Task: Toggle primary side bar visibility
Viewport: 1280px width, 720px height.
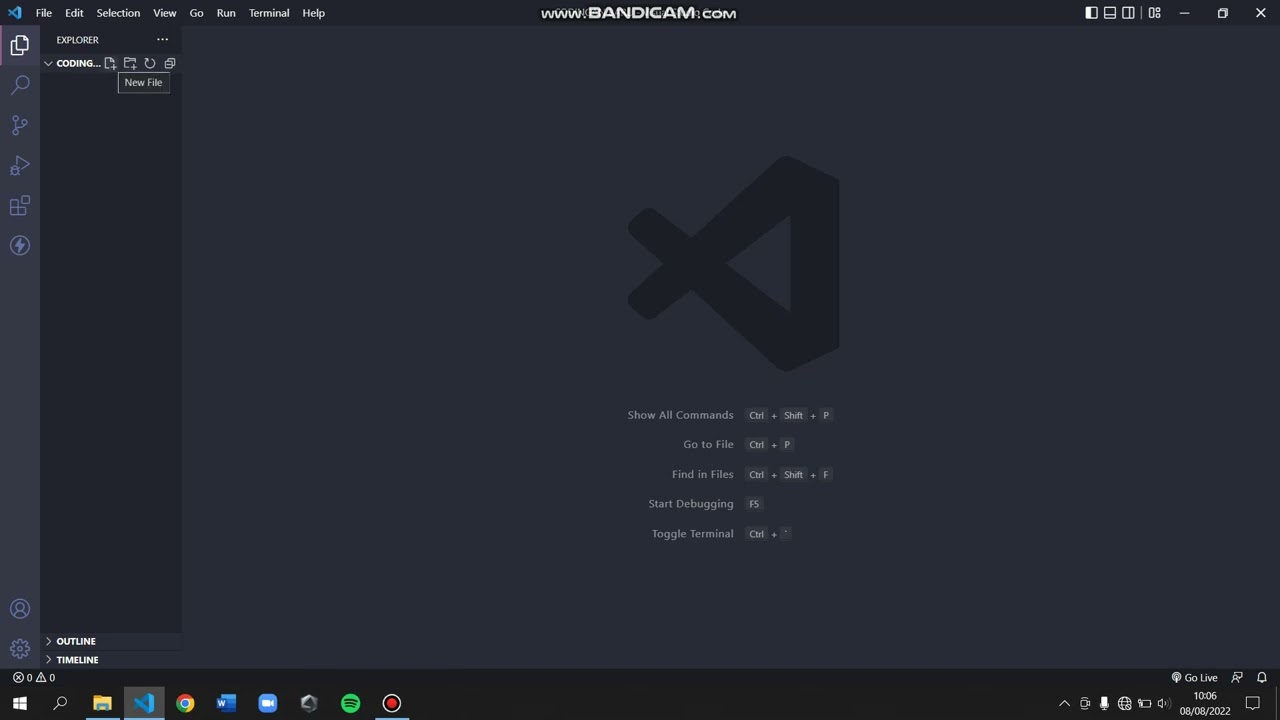Action: (x=1091, y=13)
